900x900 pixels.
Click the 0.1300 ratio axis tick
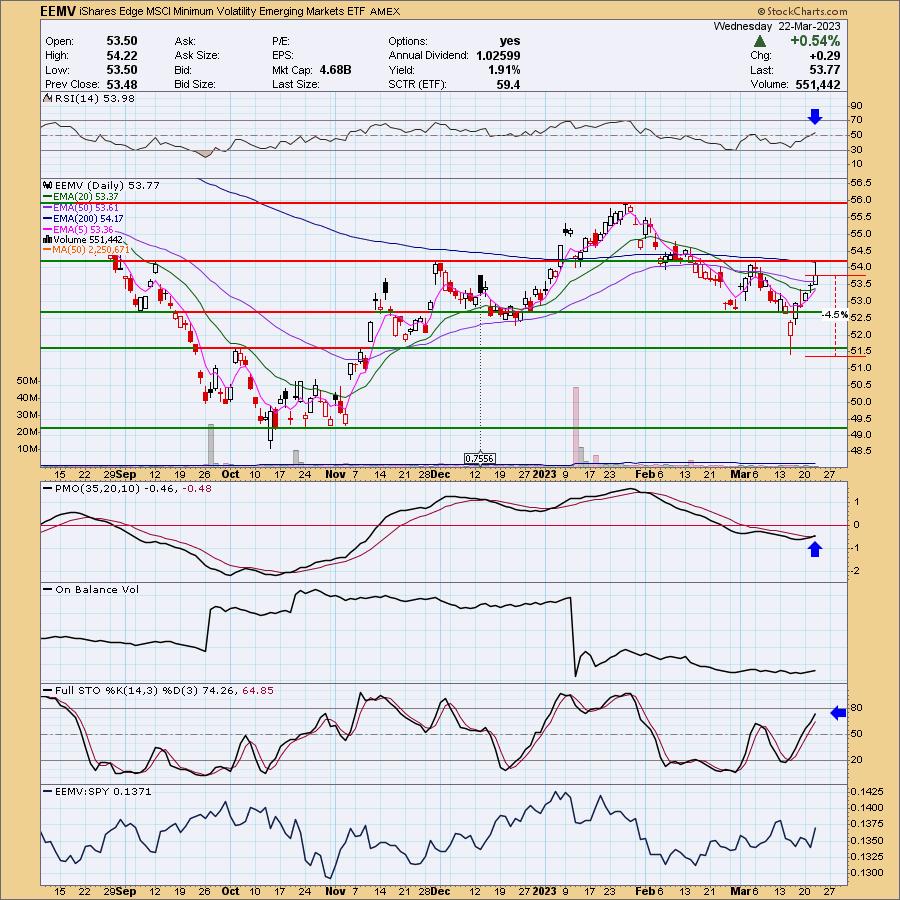pos(867,872)
